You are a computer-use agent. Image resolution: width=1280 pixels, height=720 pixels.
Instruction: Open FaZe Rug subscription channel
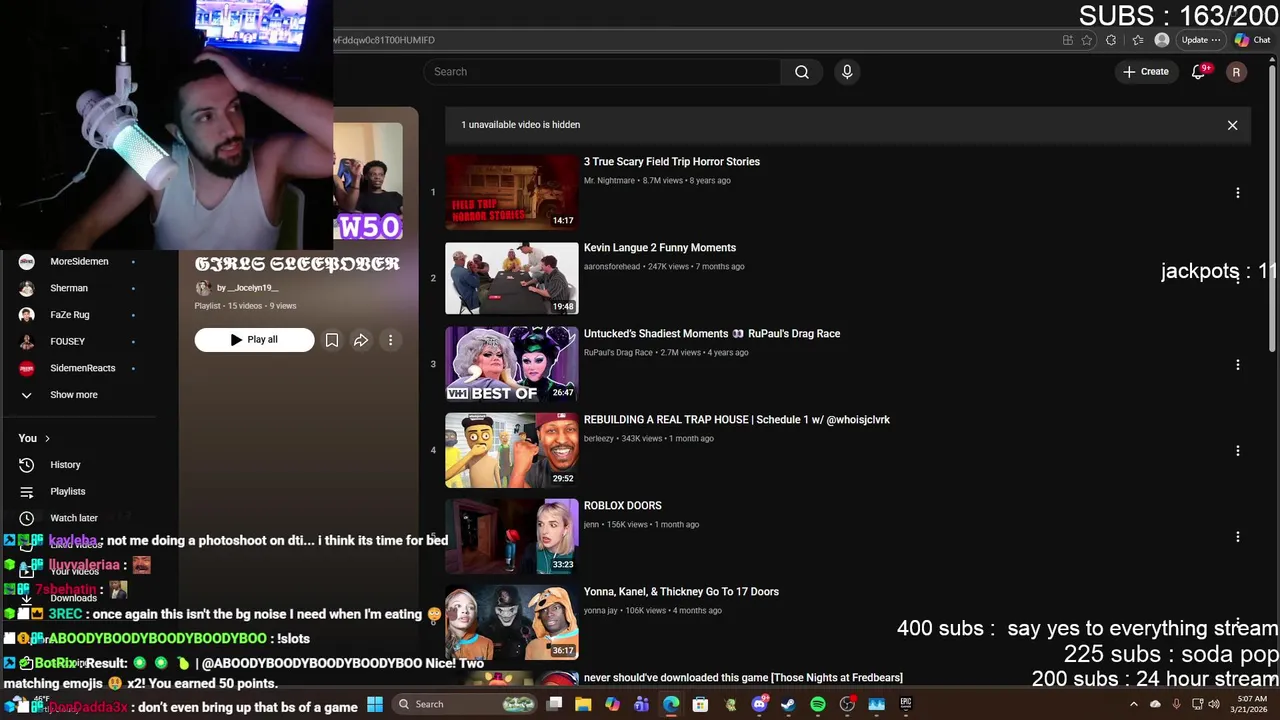coord(70,315)
